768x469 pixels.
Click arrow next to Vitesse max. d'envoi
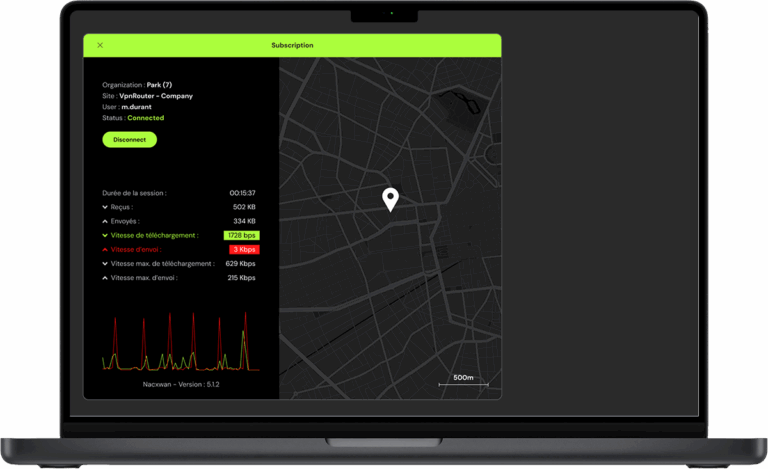click(x=105, y=278)
